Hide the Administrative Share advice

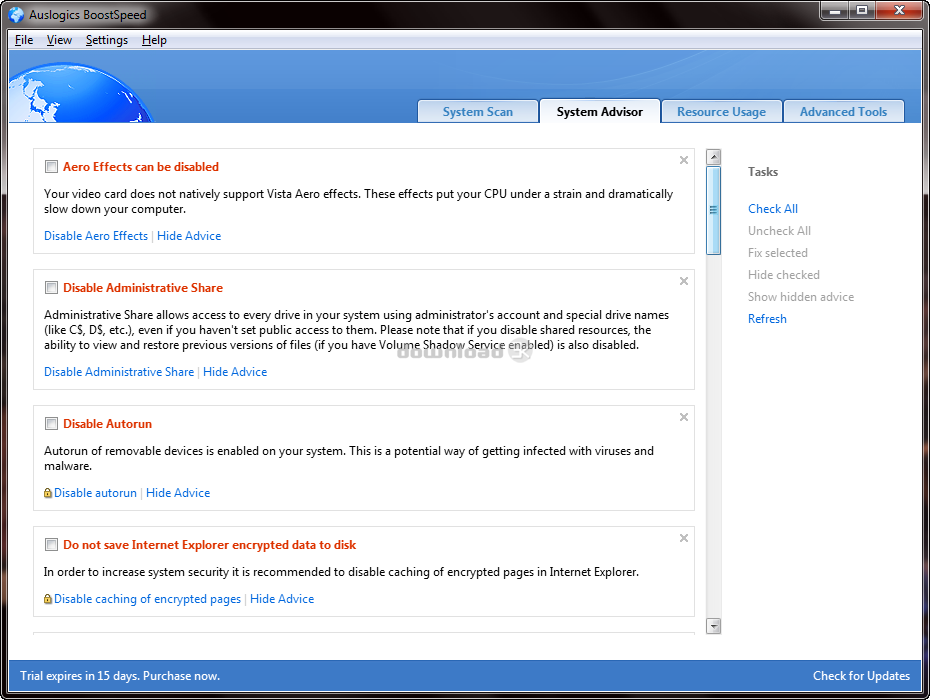coord(235,372)
